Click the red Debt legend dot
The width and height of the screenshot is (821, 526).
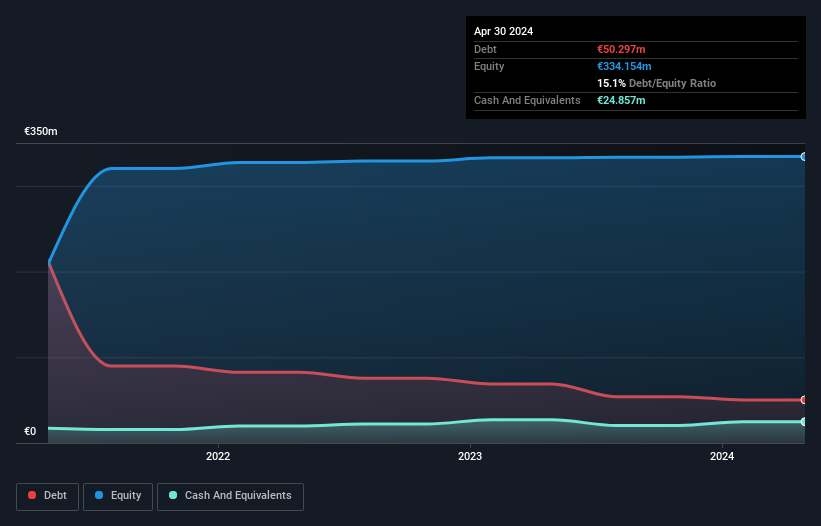(32, 495)
